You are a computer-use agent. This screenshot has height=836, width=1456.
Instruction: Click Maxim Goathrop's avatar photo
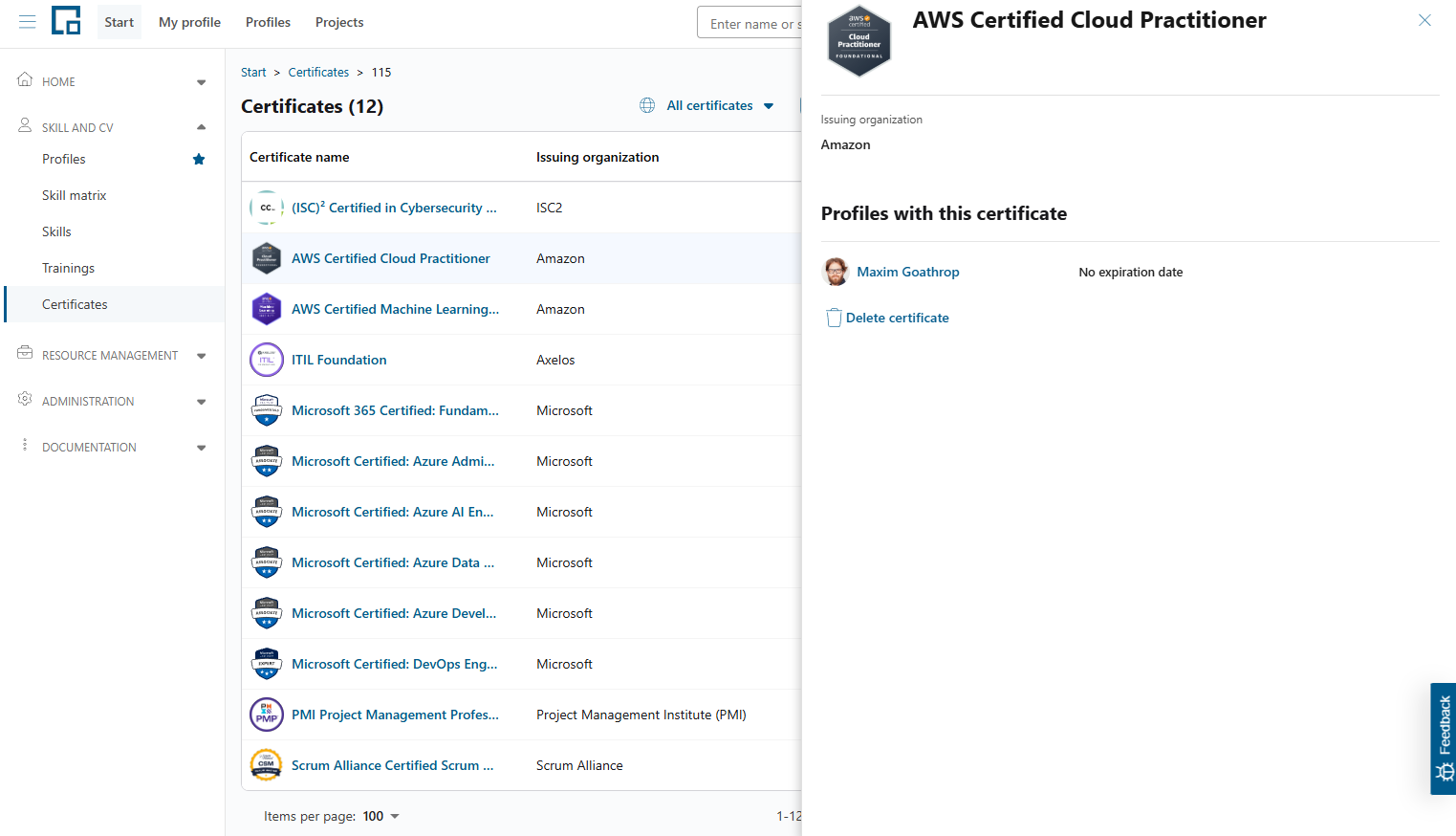click(836, 272)
